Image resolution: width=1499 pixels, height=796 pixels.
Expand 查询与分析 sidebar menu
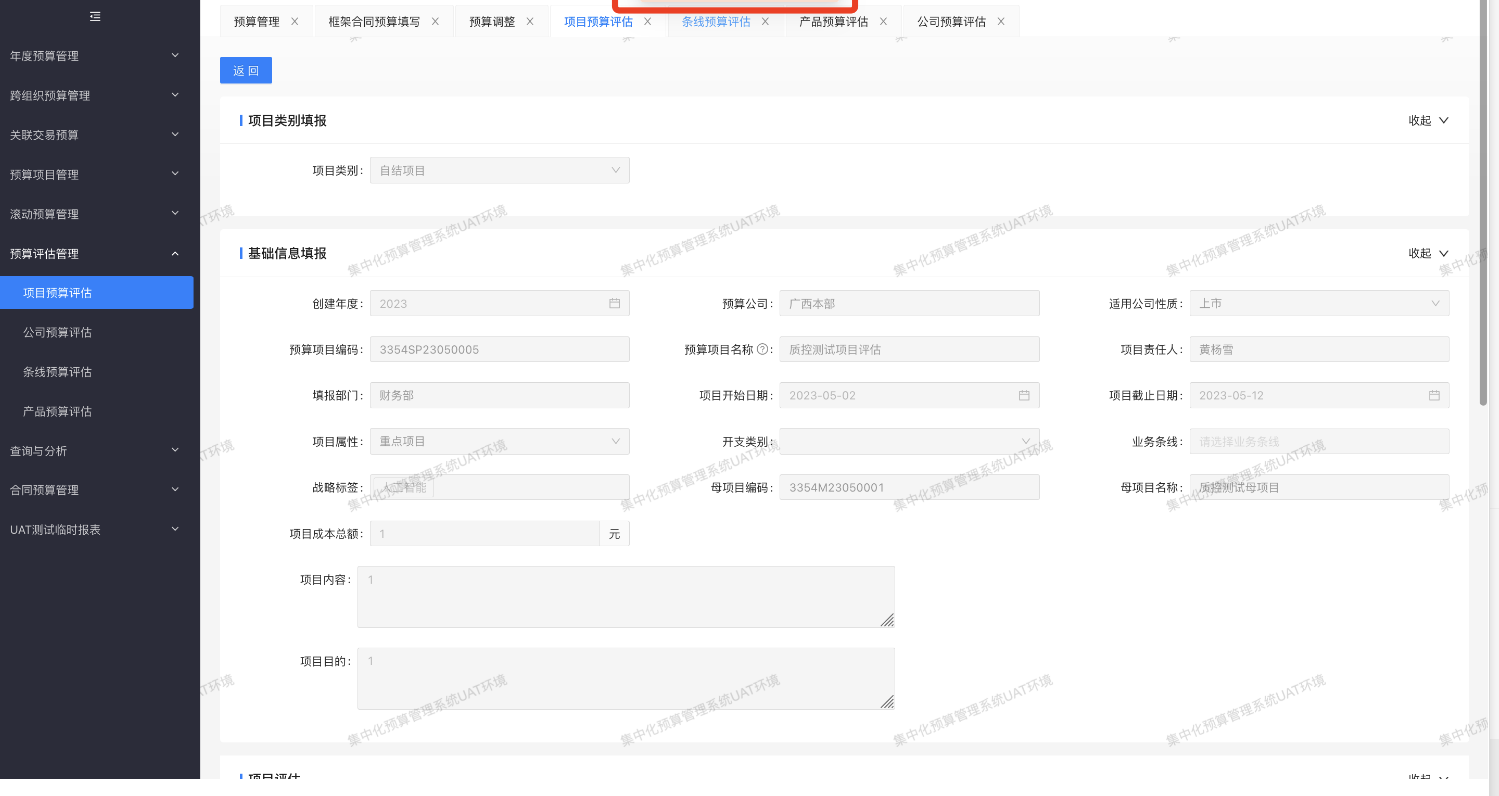[97, 451]
